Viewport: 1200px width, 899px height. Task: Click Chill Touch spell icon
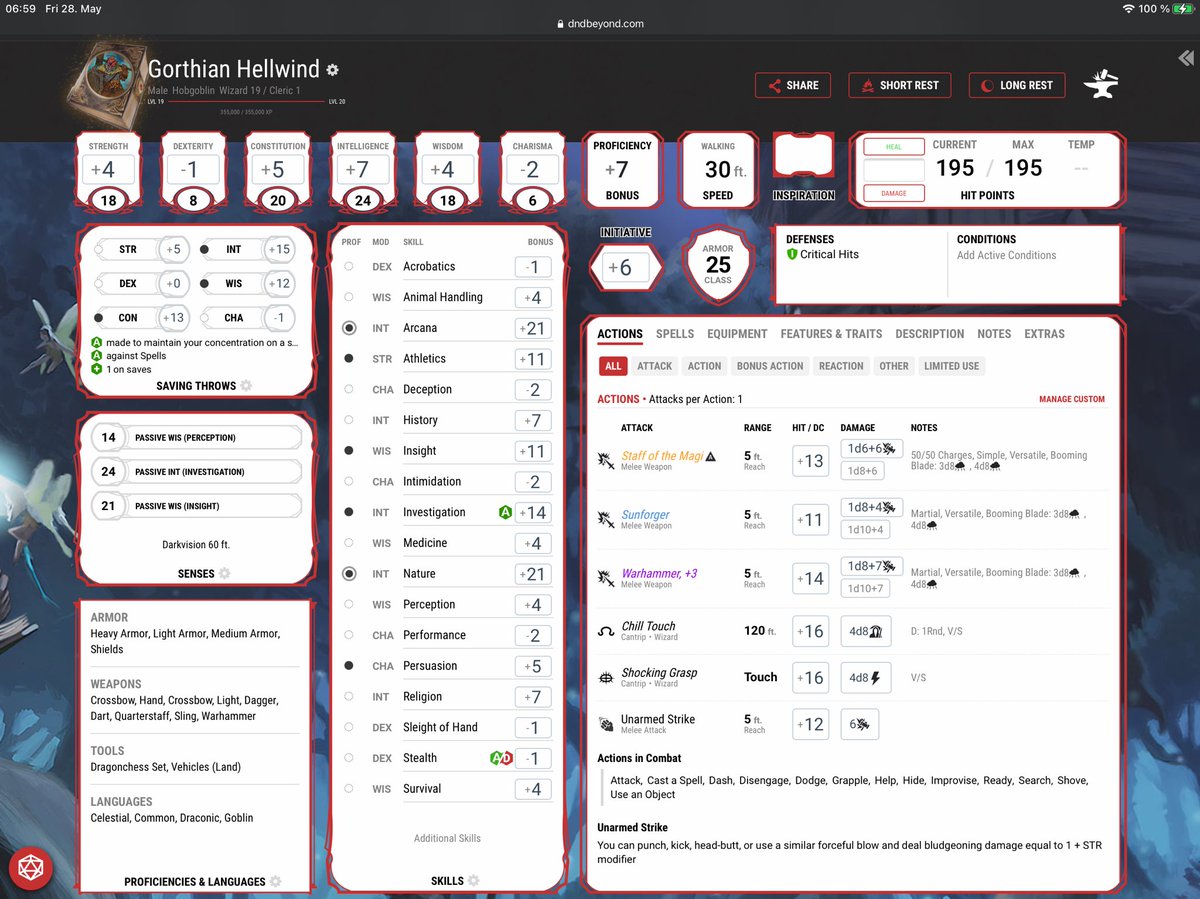tap(605, 632)
